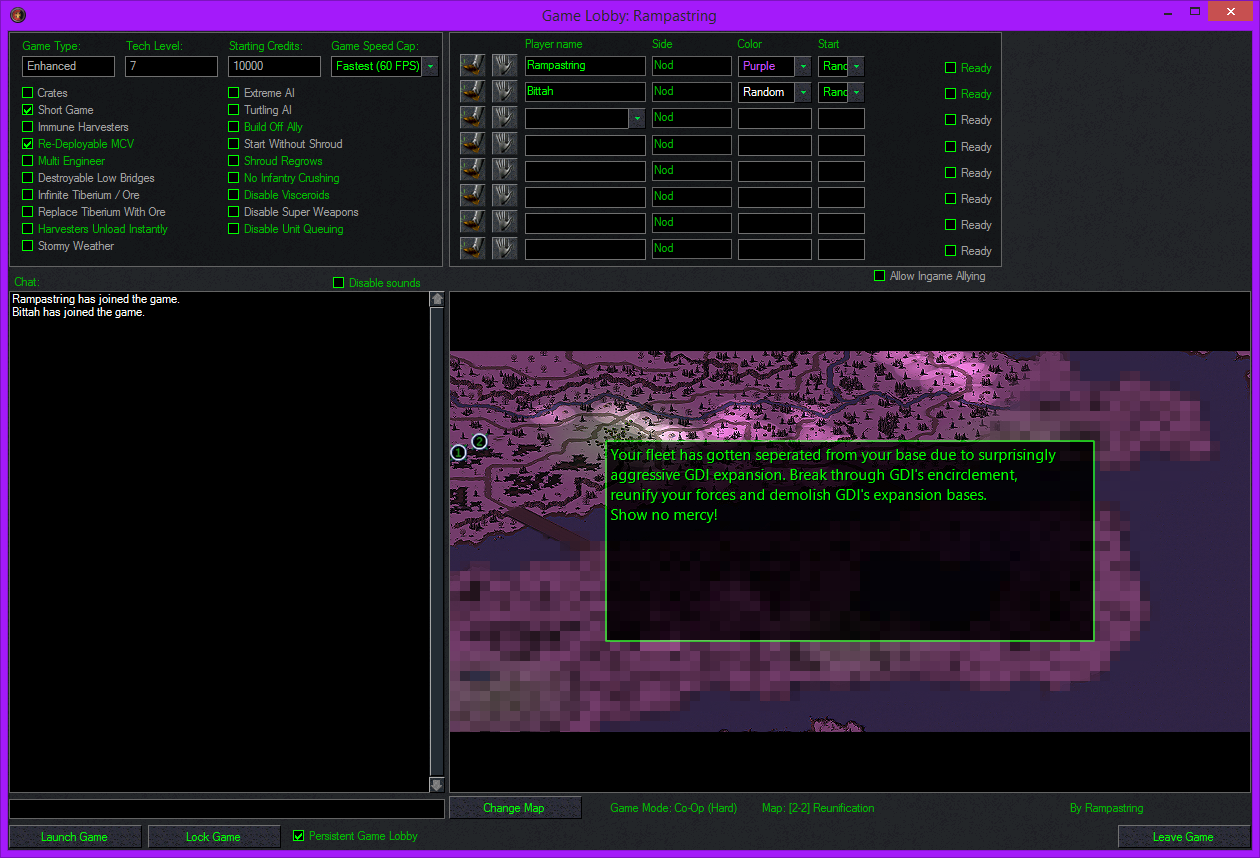Click Launch Game button

pyautogui.click(x=74, y=837)
